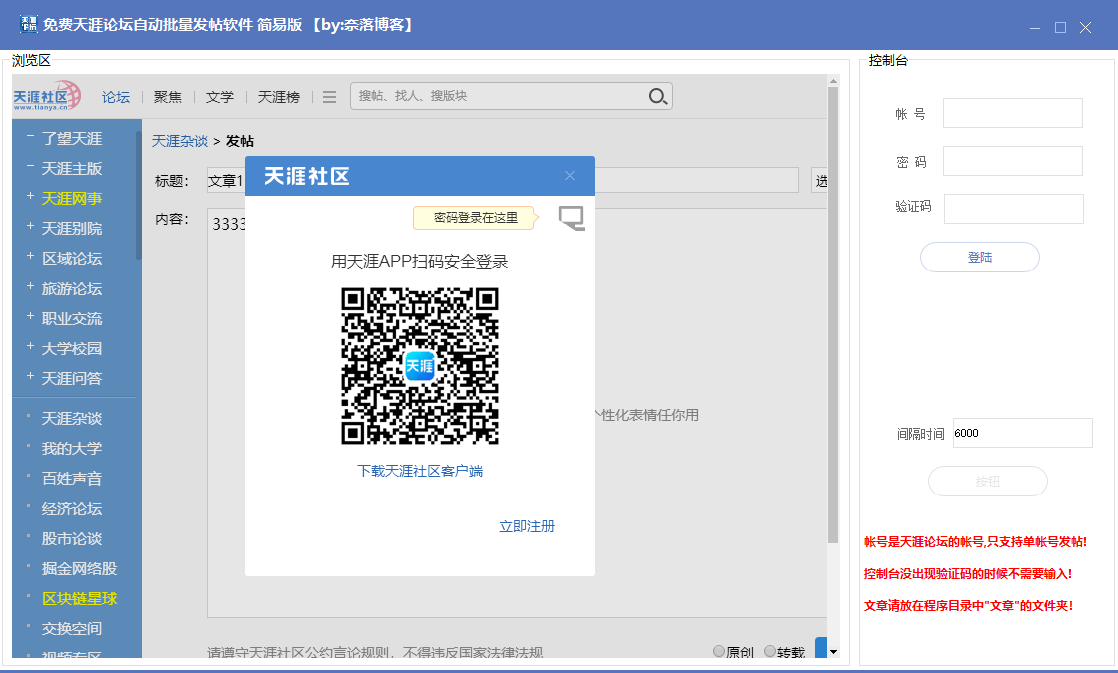The width and height of the screenshot is (1118, 673).
Task: Open 掘金网络股 in the sidebar
Action: (79, 568)
